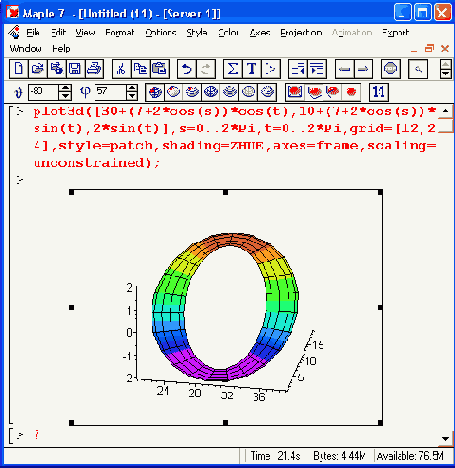Choose patch style plot rendering
This screenshot has height=468, width=455.
point(155,92)
